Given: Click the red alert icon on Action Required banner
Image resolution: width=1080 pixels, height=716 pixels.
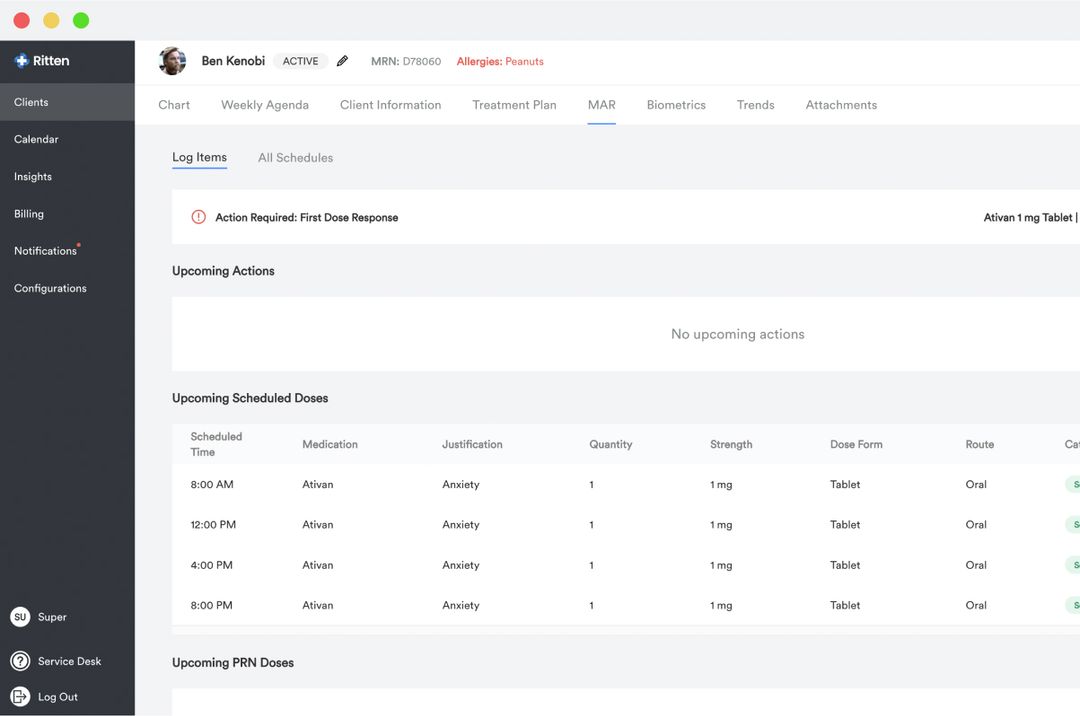Looking at the screenshot, I should click(x=198, y=216).
